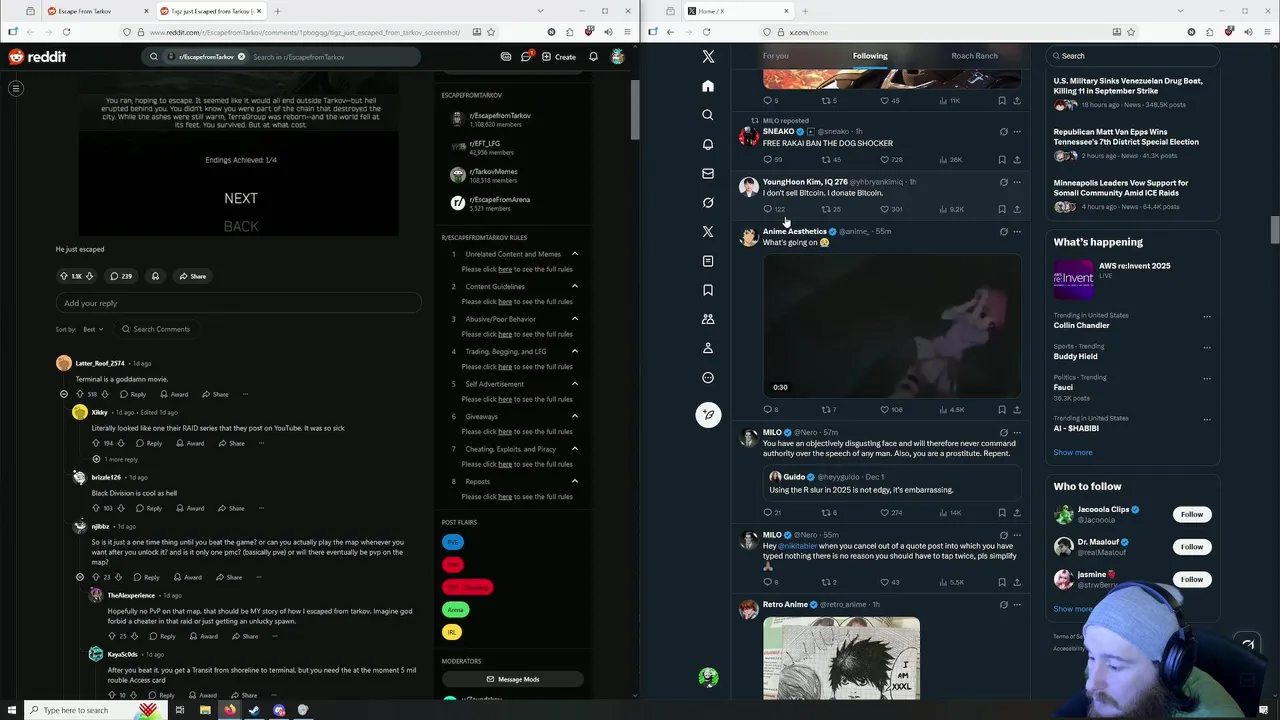Click the Add your reply field
This screenshot has width=1280, height=720.
point(238,303)
